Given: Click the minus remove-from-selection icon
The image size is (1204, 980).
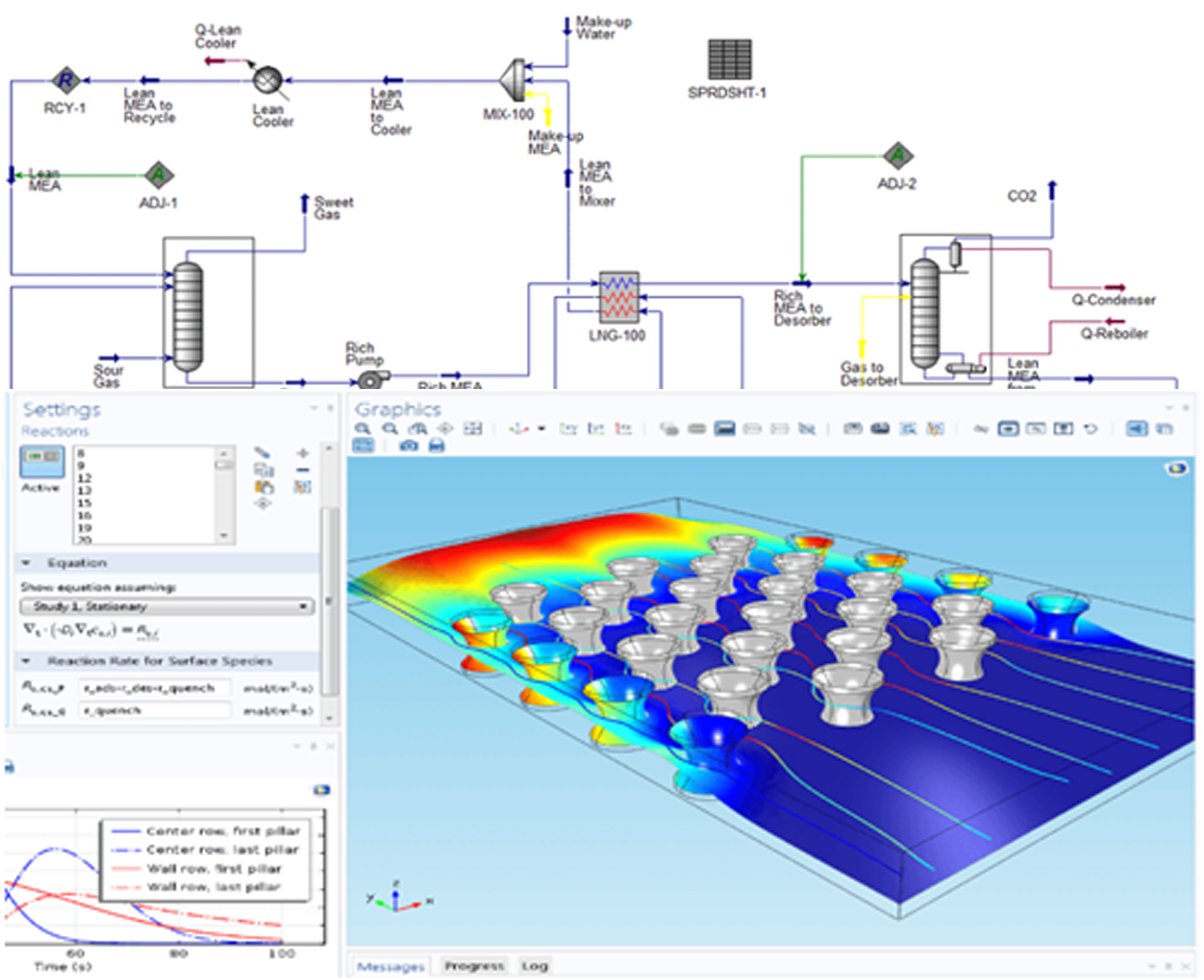Looking at the screenshot, I should pyautogui.click(x=303, y=470).
